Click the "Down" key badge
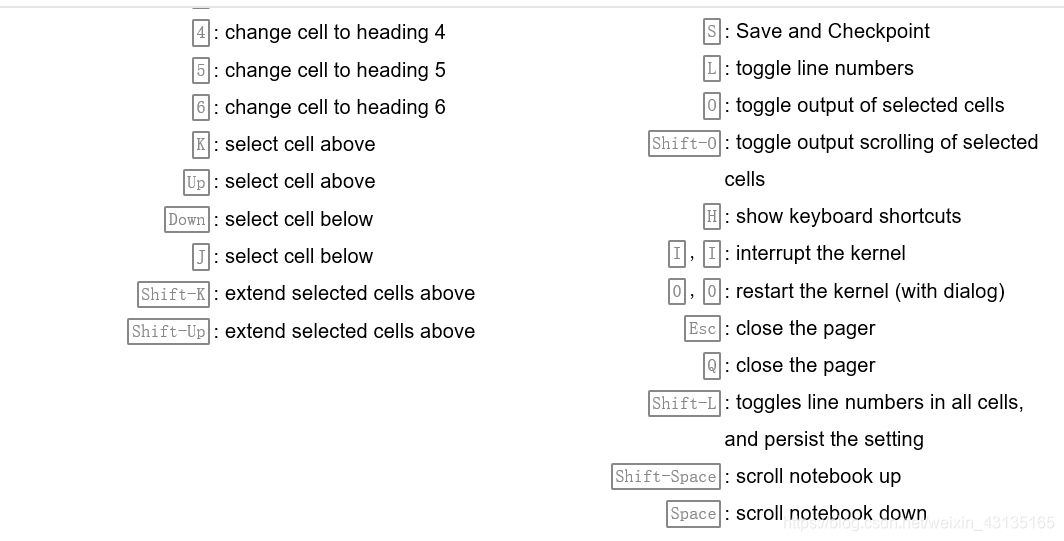 187,220
